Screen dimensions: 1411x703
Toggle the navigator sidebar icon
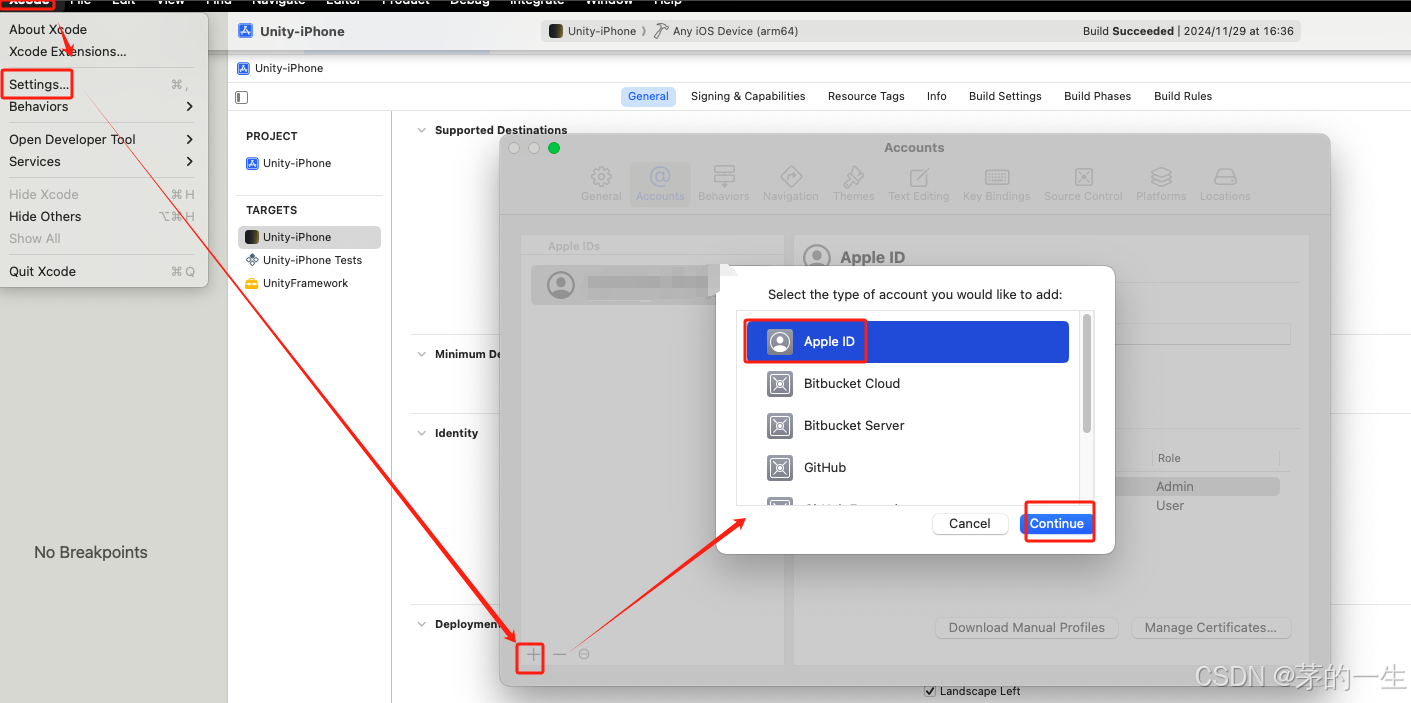pos(241,97)
